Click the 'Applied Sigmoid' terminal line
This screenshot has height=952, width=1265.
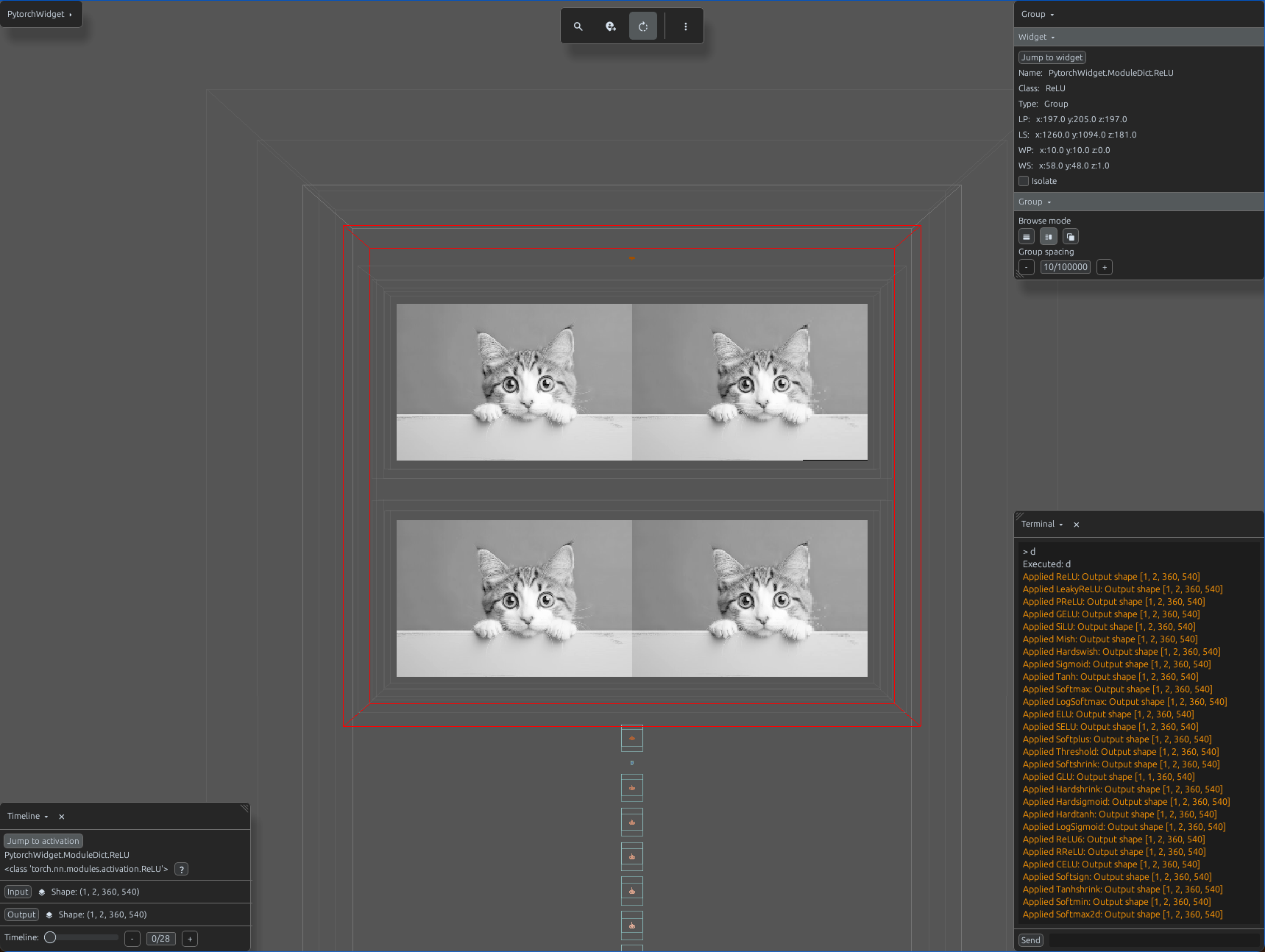[x=1117, y=664]
